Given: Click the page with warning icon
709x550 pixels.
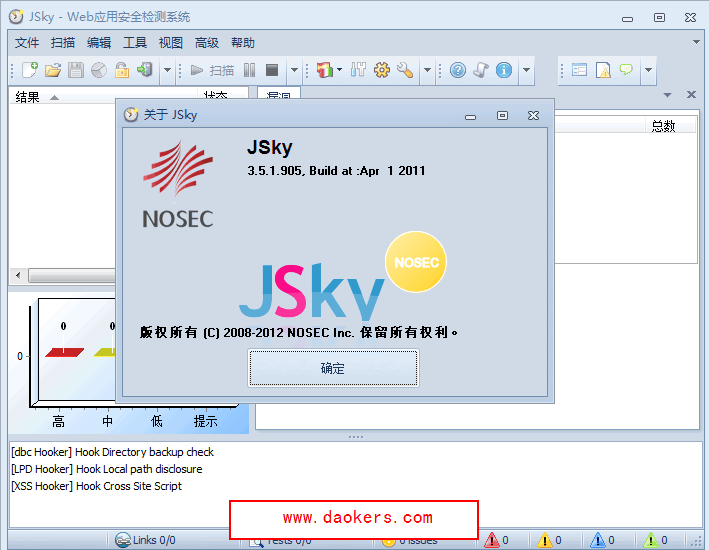Looking at the screenshot, I should [603, 70].
